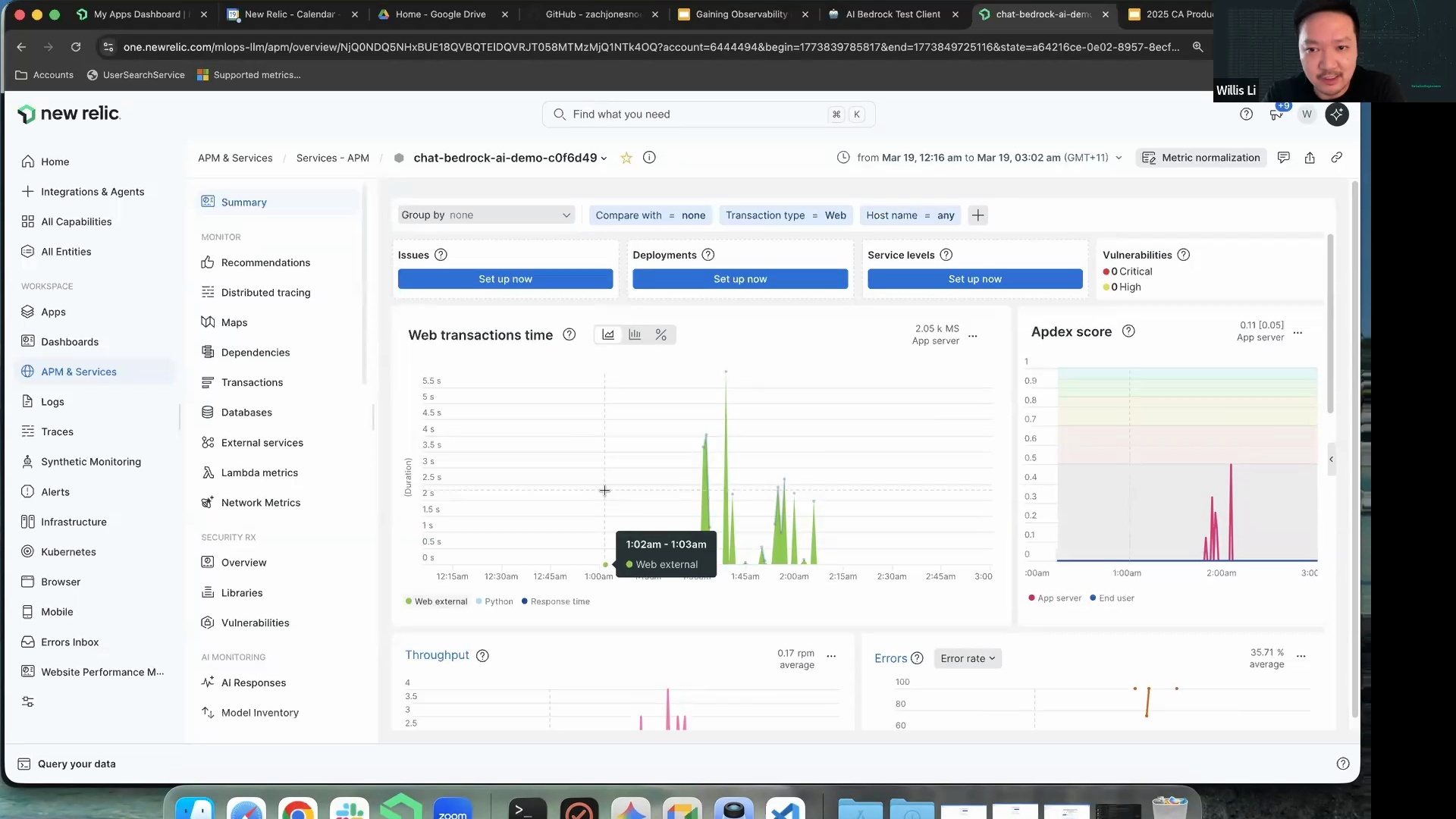Image resolution: width=1456 pixels, height=819 pixels.
Task: Switch chart to bar view icon
Action: [635, 334]
